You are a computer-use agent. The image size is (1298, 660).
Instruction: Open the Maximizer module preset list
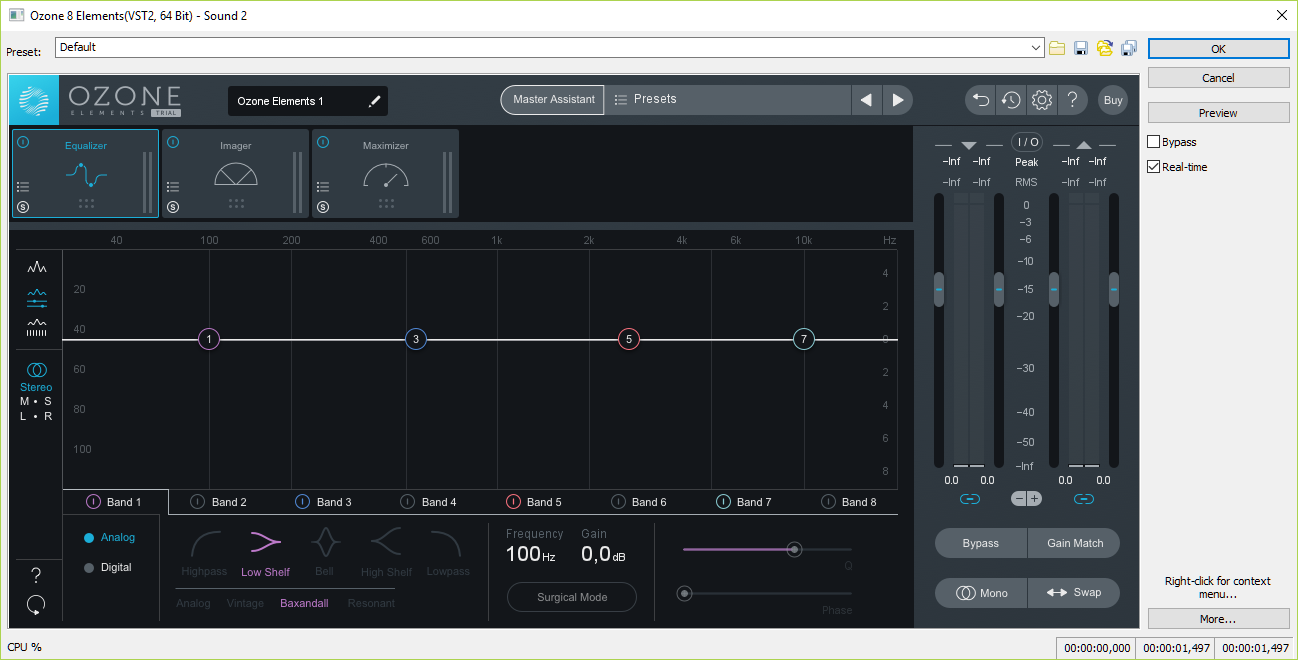323,187
